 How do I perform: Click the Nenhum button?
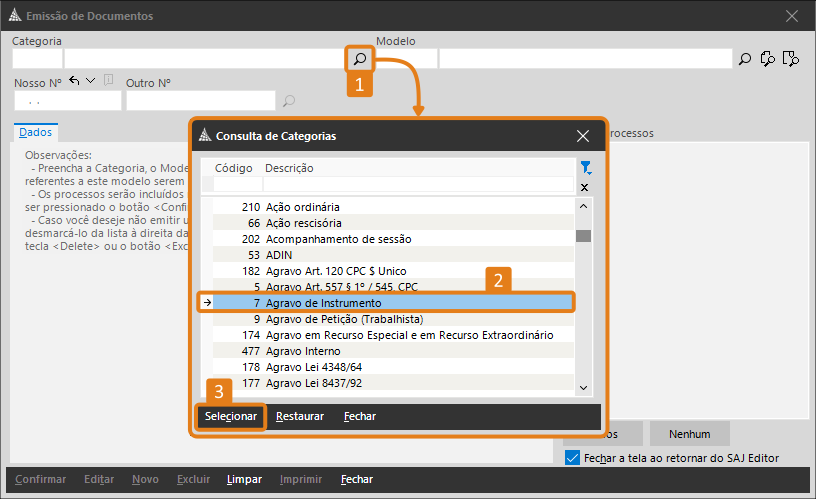tap(690, 434)
